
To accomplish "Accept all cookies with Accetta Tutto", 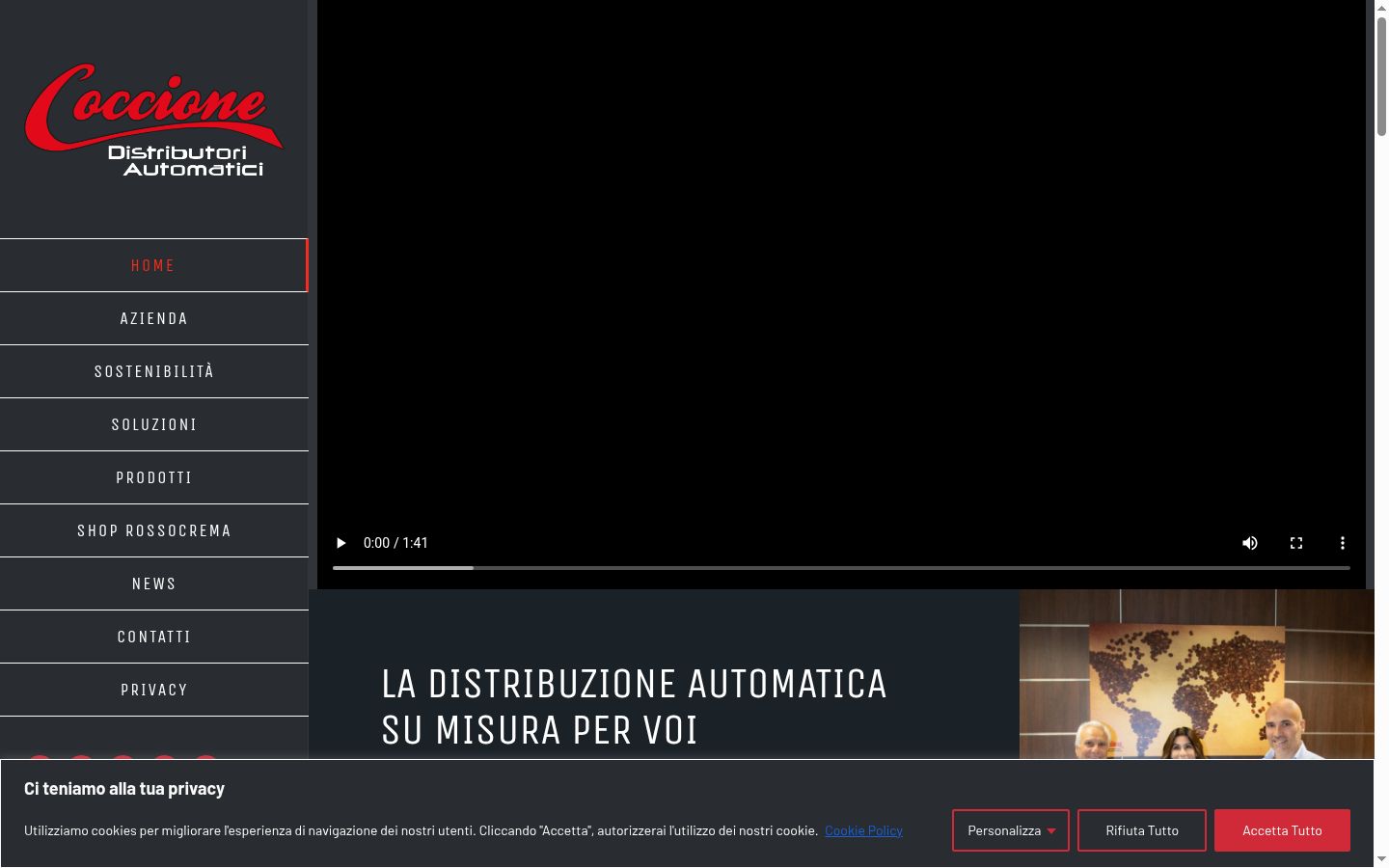I will click(x=1282, y=830).
